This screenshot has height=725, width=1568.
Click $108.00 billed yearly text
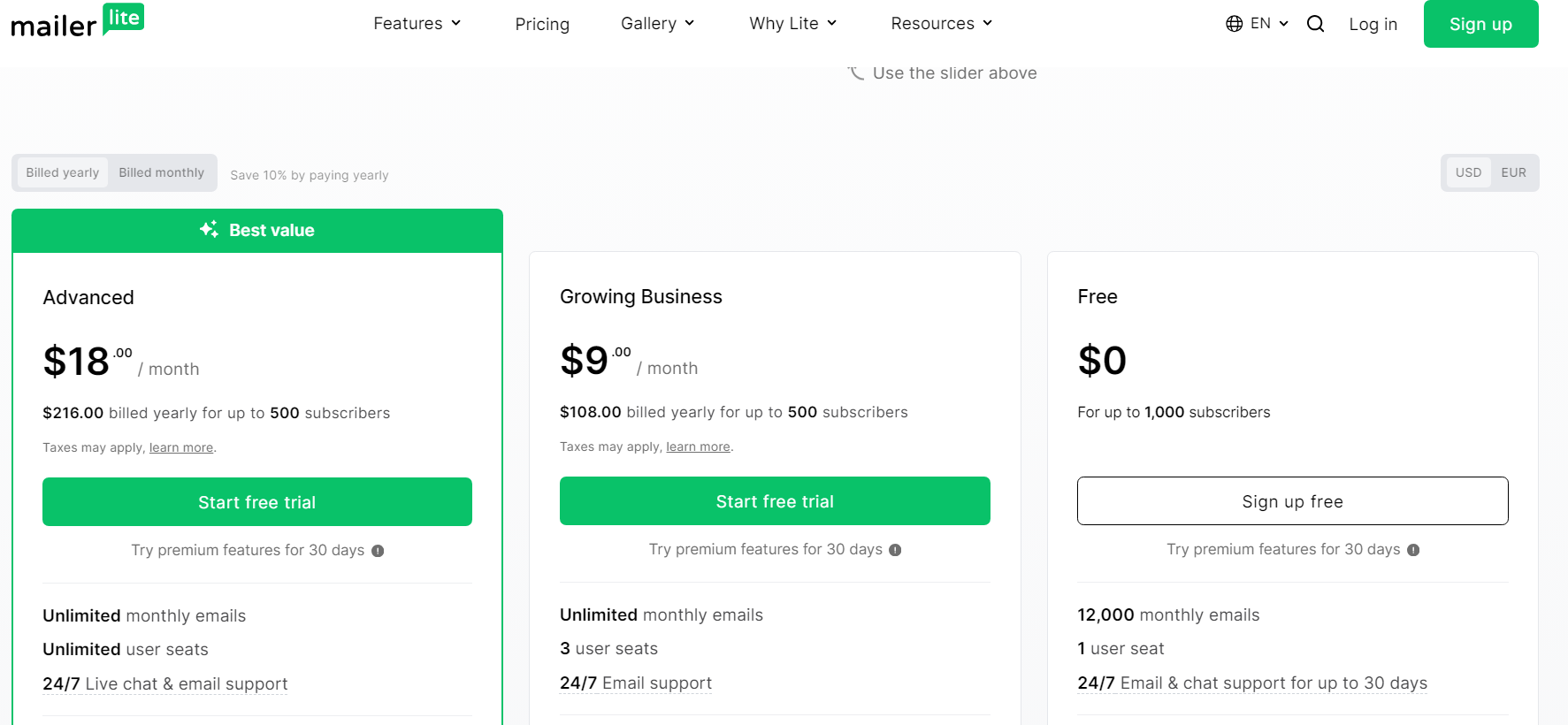tap(734, 412)
